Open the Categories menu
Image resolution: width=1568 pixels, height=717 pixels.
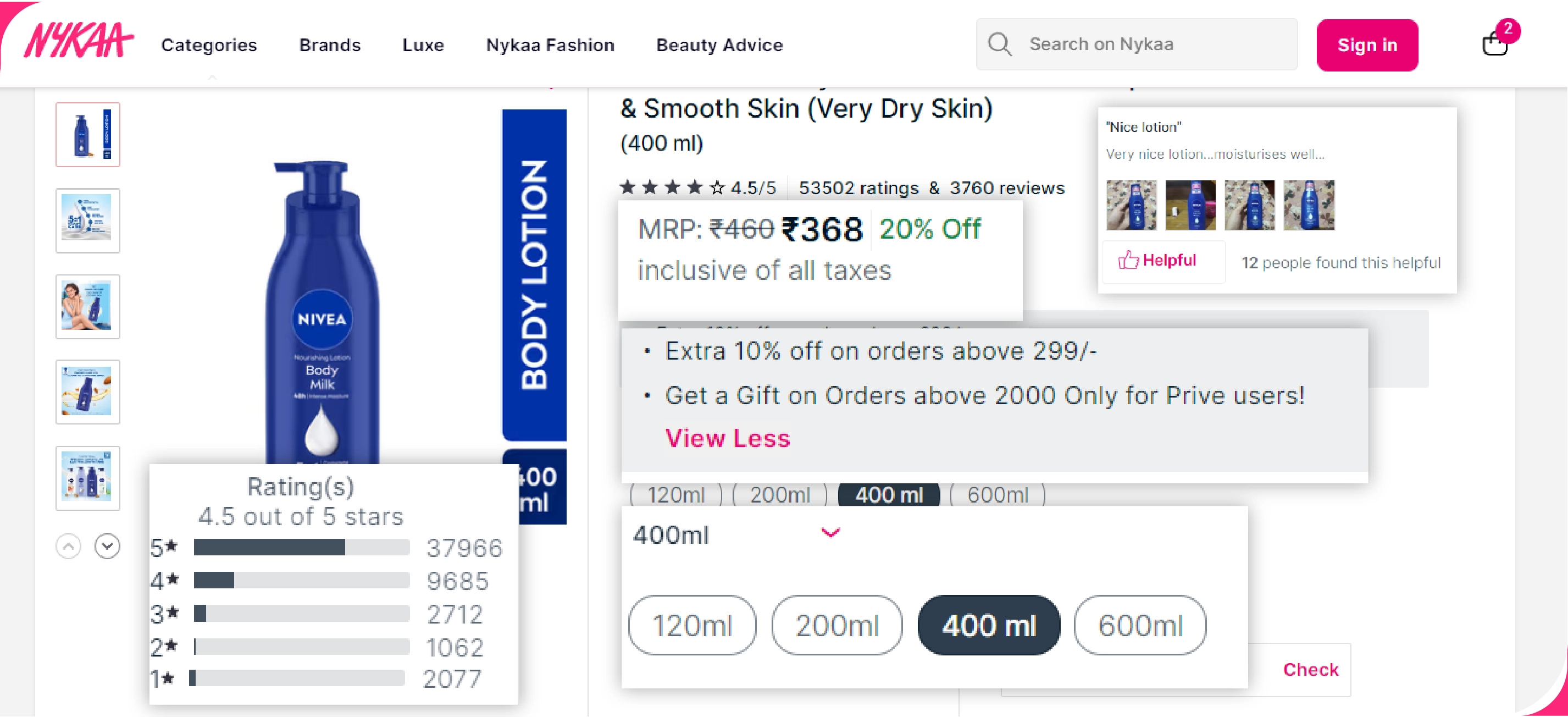[x=209, y=45]
